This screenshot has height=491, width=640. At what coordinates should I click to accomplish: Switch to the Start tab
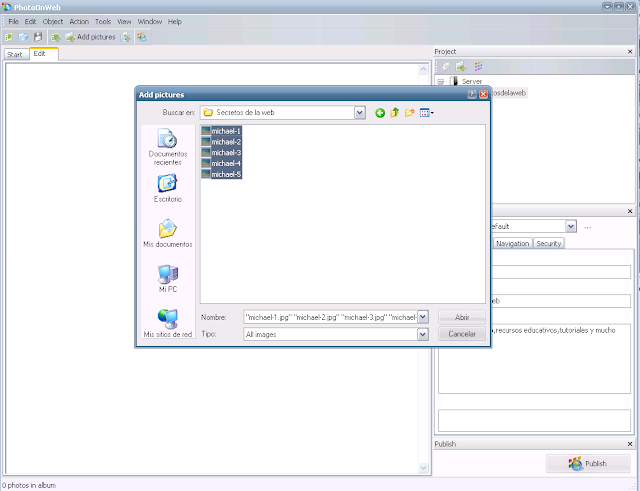(x=15, y=54)
